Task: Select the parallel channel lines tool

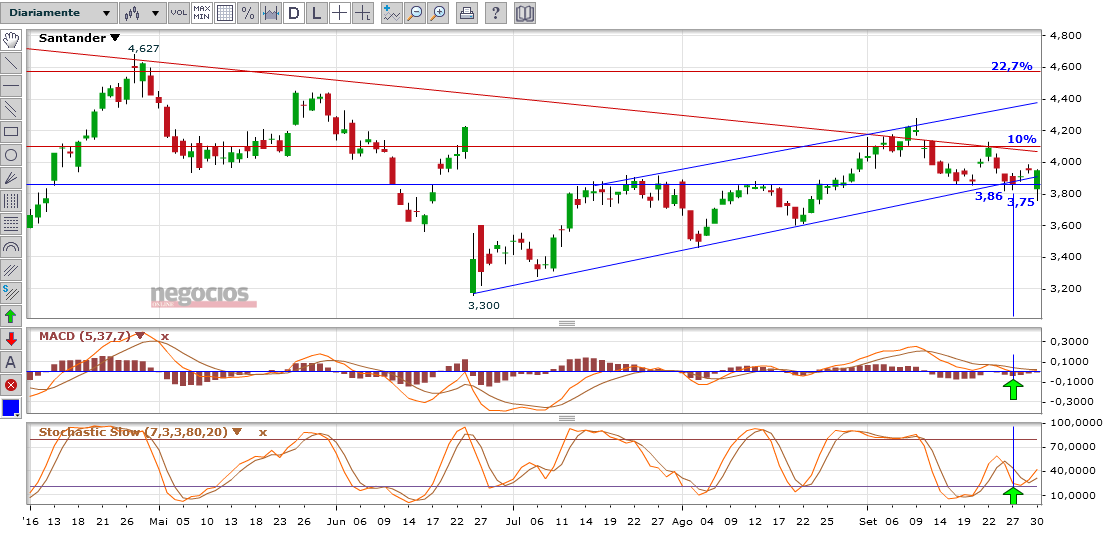Action: (x=11, y=109)
